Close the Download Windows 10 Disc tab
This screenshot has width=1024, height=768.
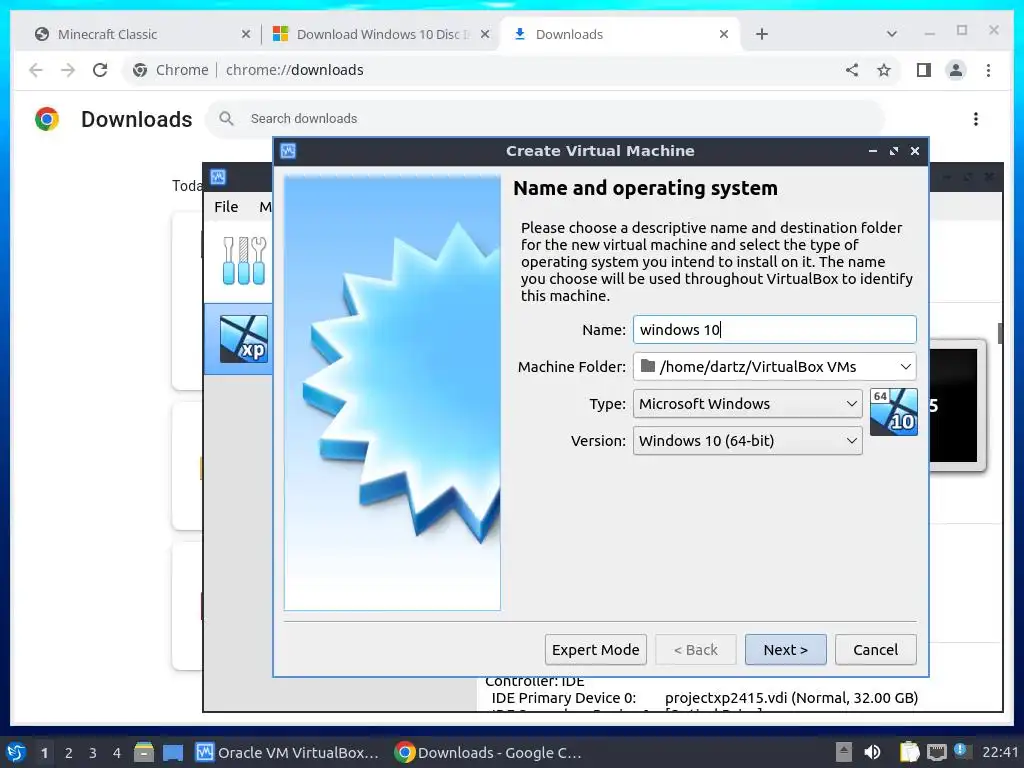[485, 34]
